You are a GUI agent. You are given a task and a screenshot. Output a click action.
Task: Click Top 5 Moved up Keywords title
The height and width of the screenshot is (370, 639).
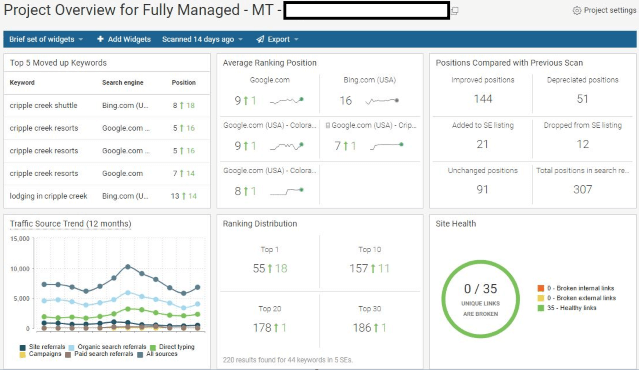pos(58,63)
